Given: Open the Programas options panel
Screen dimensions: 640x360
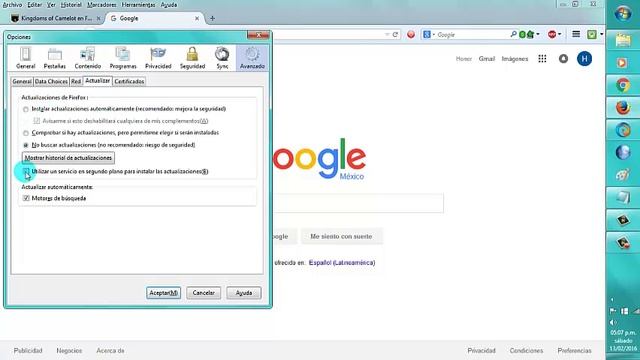Looking at the screenshot, I should [123, 58].
